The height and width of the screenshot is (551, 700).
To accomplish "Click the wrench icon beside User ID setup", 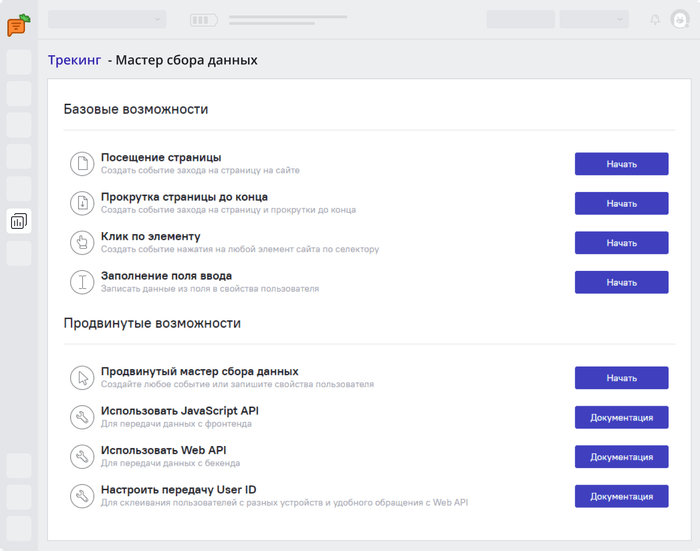I will [81, 495].
